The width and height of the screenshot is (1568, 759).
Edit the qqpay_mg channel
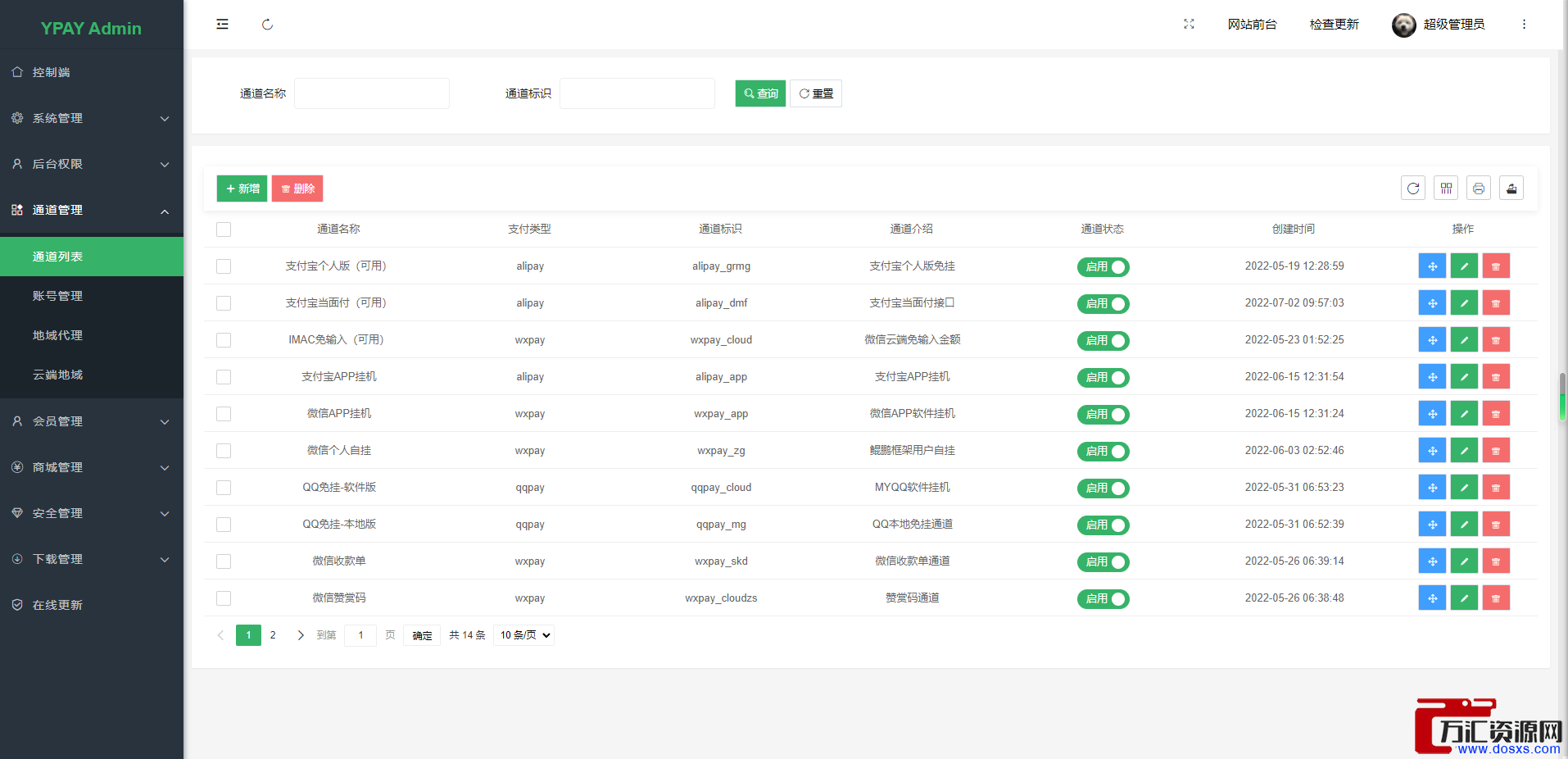tap(1464, 525)
